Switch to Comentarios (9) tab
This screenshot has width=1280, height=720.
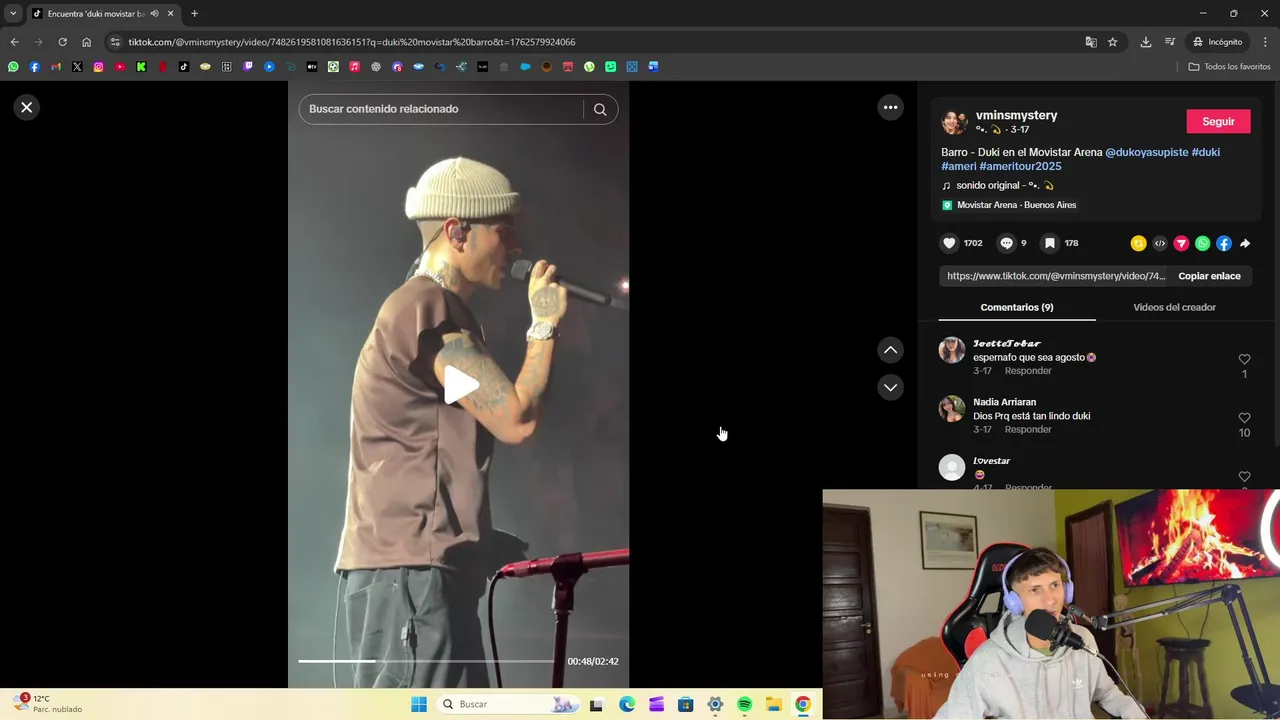[x=1017, y=307]
